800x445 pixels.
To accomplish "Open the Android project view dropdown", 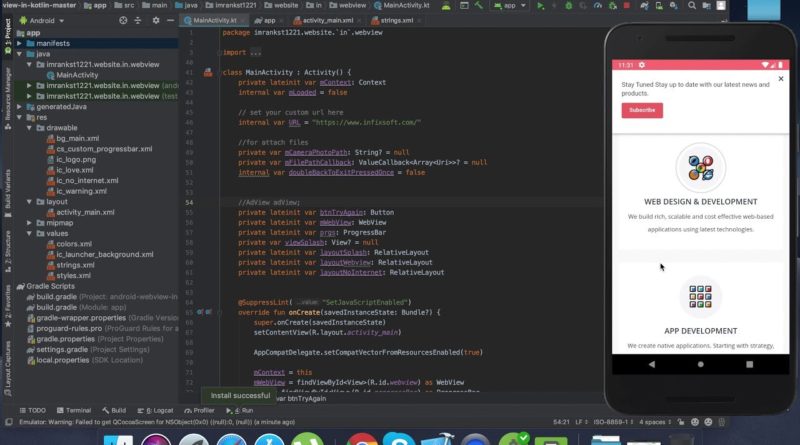I will (x=42, y=21).
